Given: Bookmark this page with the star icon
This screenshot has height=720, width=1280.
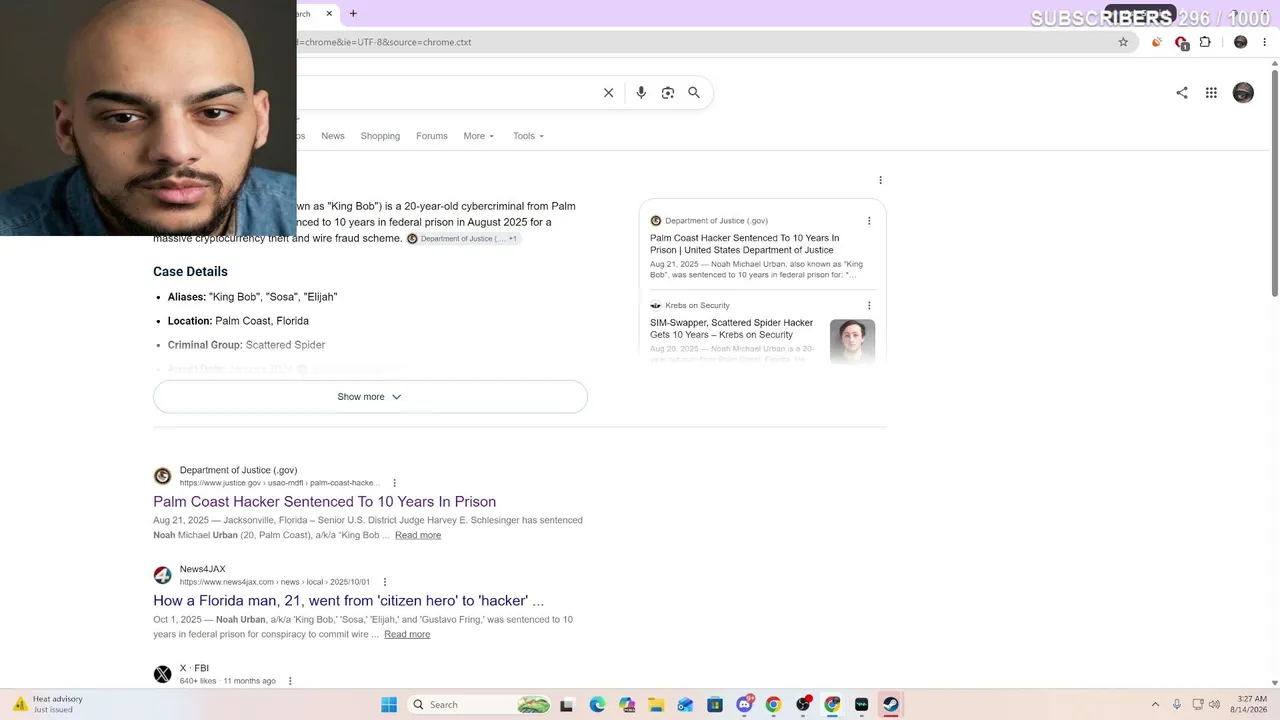Looking at the screenshot, I should click(1123, 42).
